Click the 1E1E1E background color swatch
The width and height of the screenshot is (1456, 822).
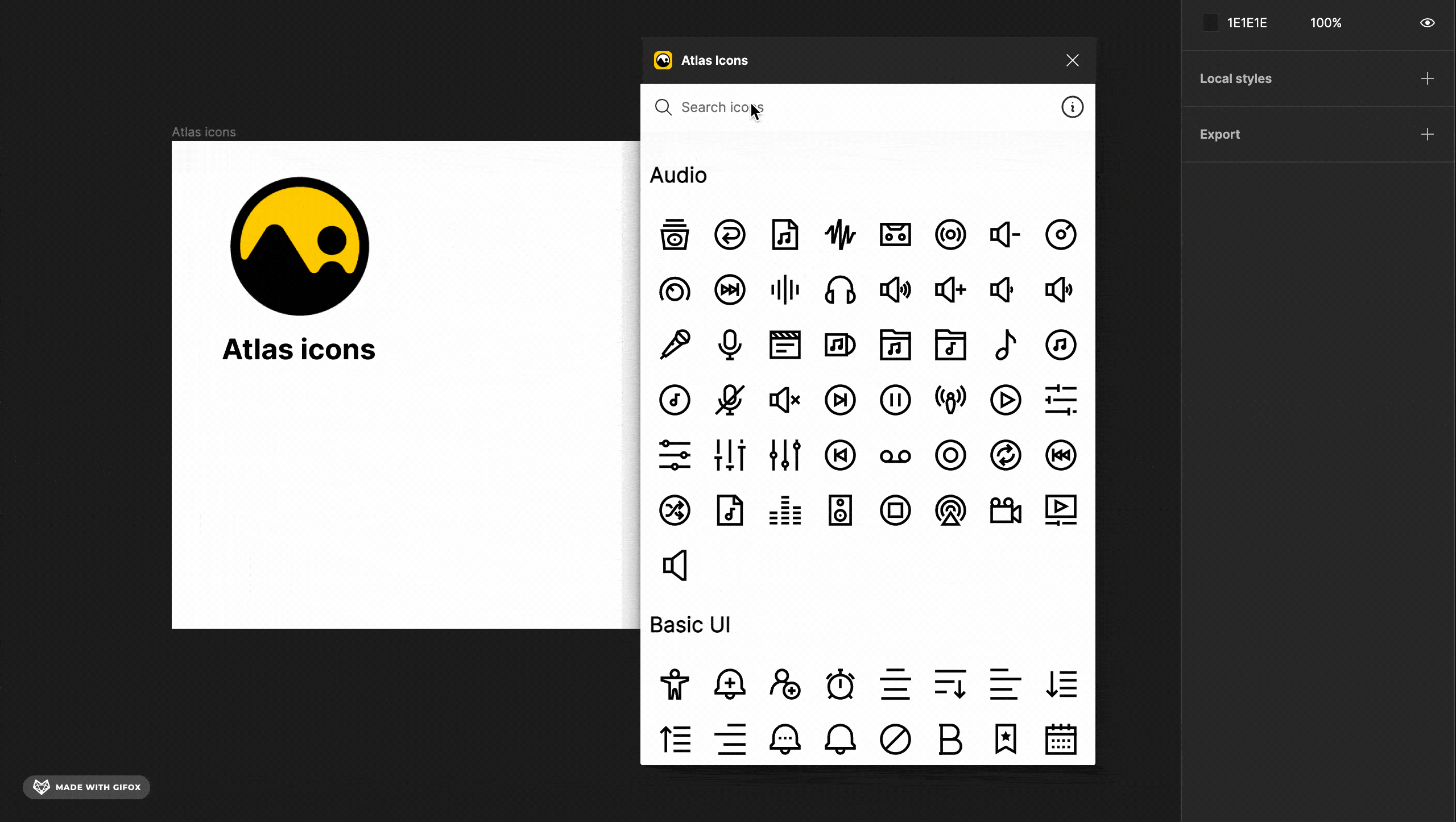(1210, 23)
